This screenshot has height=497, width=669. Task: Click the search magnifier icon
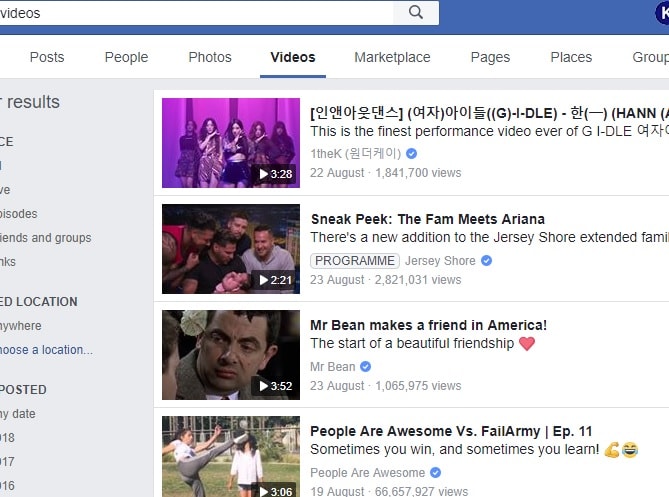pos(415,13)
